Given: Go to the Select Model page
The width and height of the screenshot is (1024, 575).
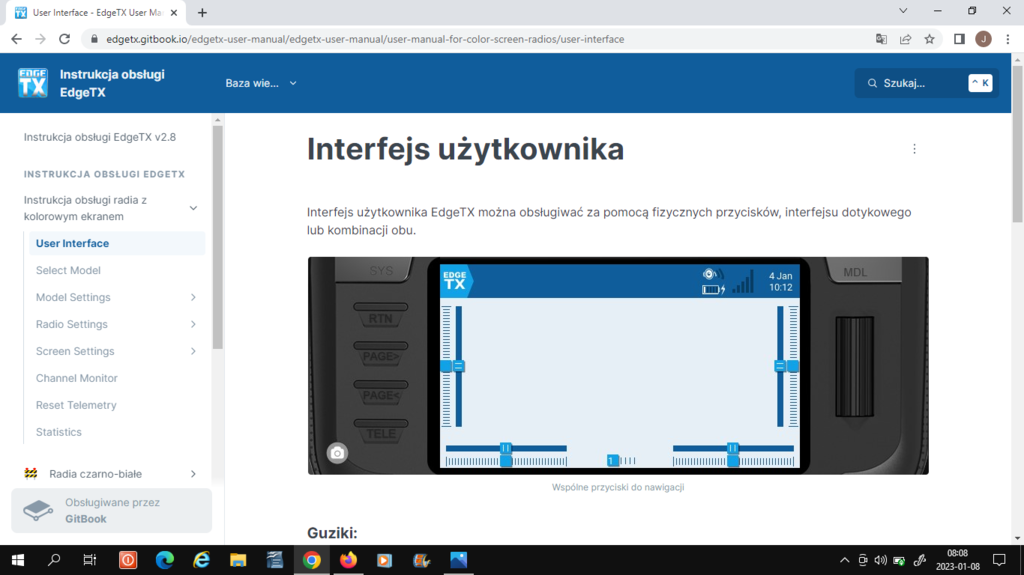Looking at the screenshot, I should (x=68, y=270).
